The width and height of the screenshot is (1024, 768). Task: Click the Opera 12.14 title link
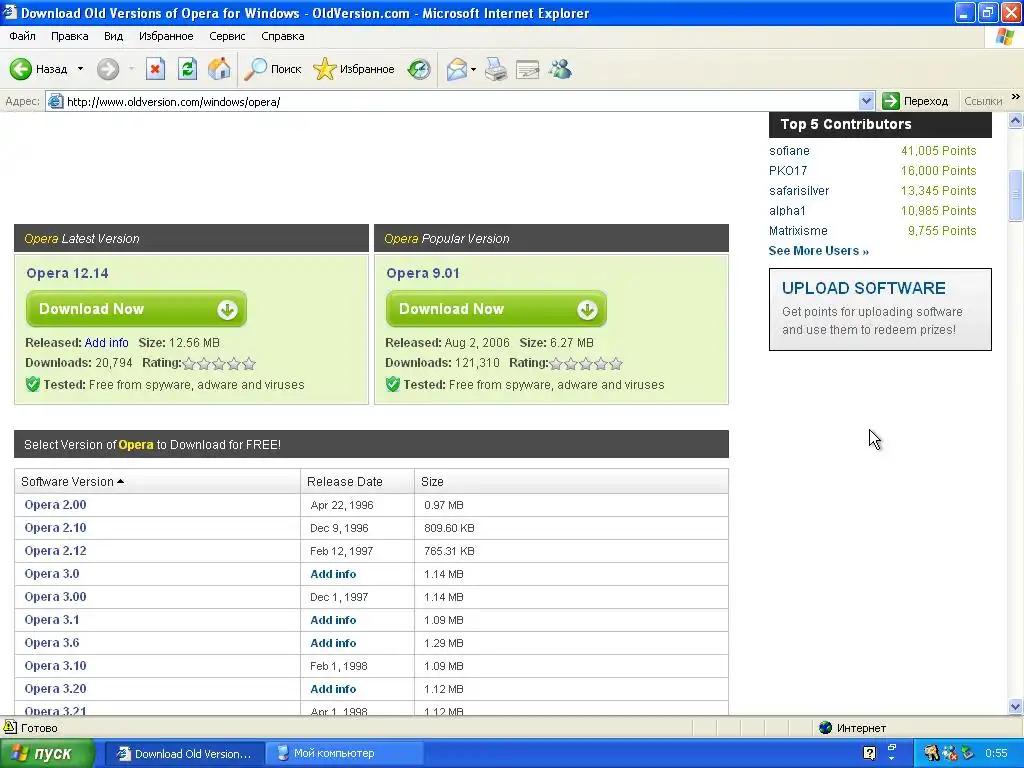[x=67, y=273]
